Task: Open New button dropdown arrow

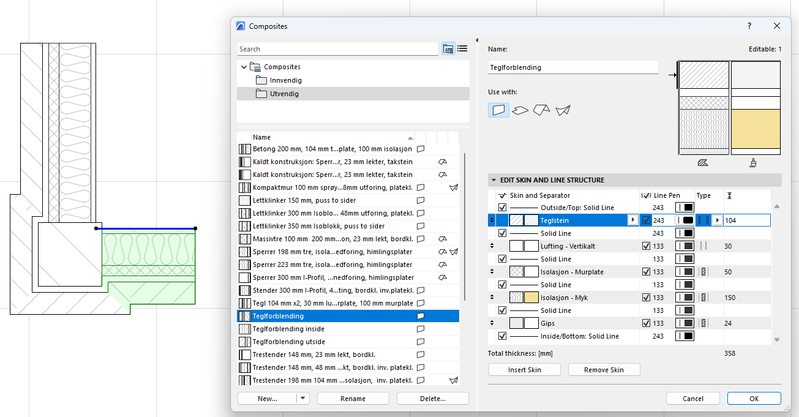Action: (x=303, y=399)
